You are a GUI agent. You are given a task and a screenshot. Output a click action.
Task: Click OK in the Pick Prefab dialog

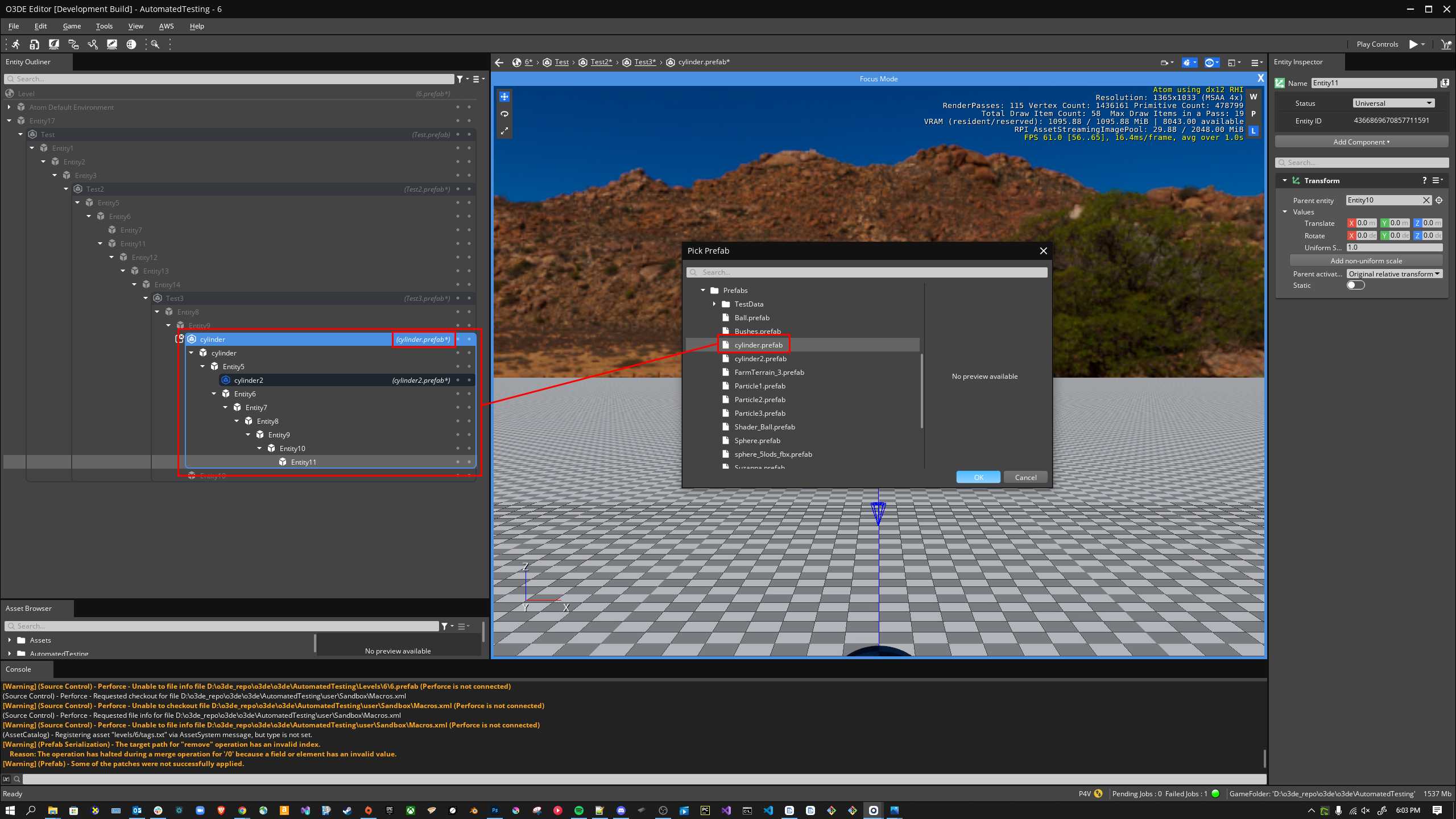click(x=978, y=477)
